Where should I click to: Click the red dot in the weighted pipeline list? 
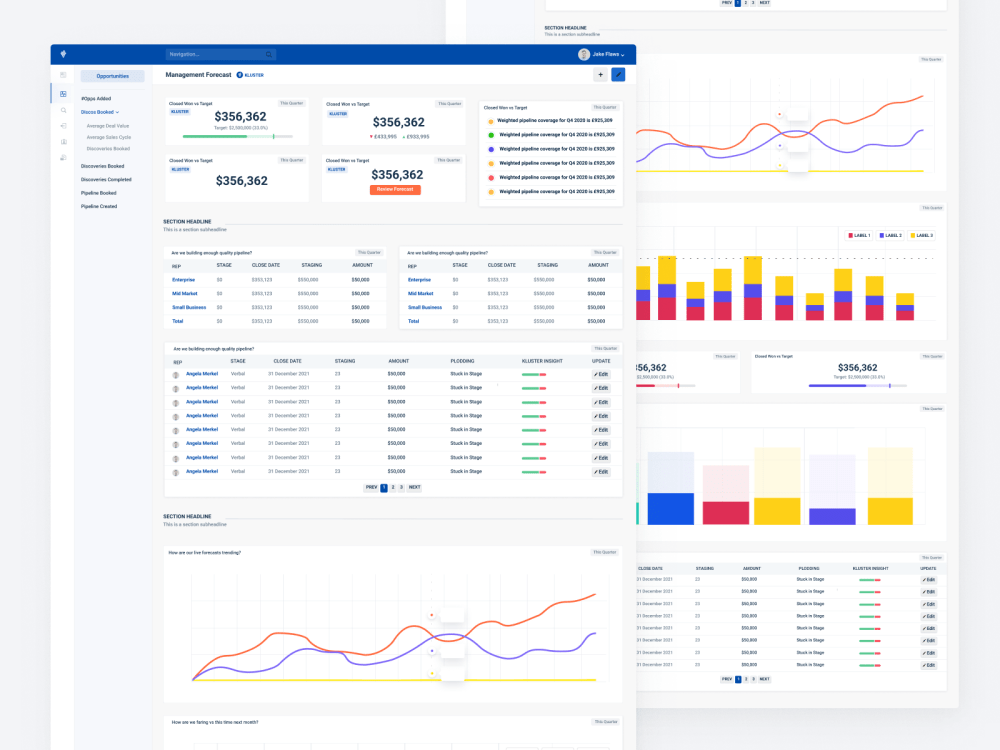(491, 178)
